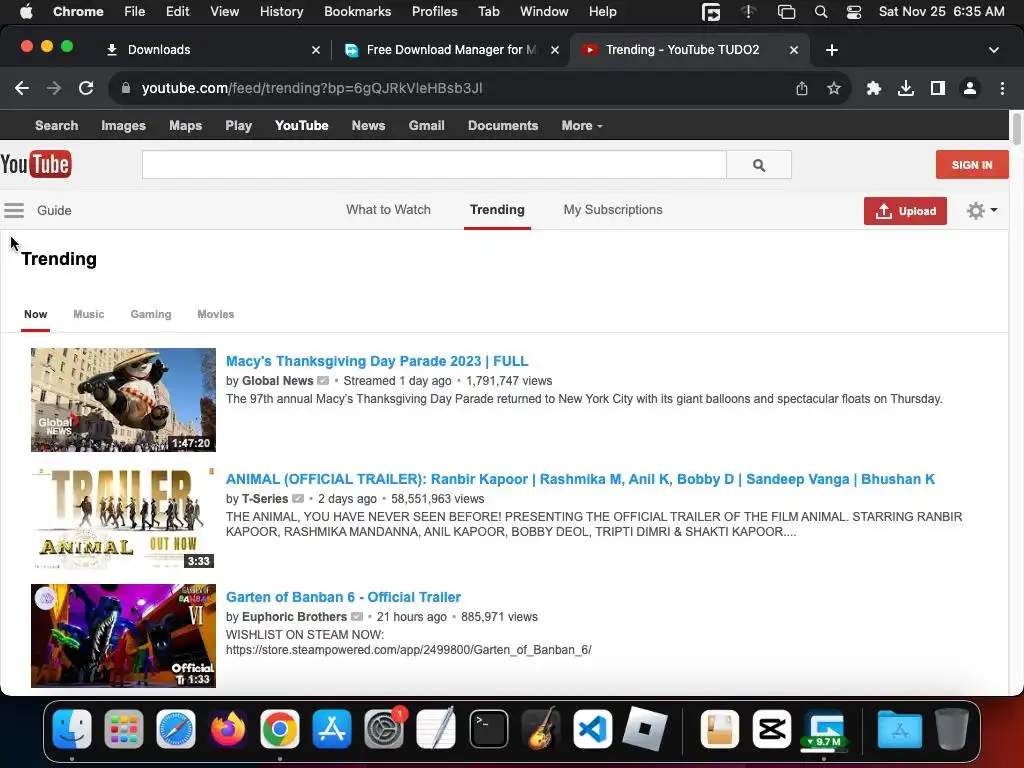1024x768 pixels.
Task: Click the ANIMAL trailer thumbnail
Action: [x=123, y=518]
